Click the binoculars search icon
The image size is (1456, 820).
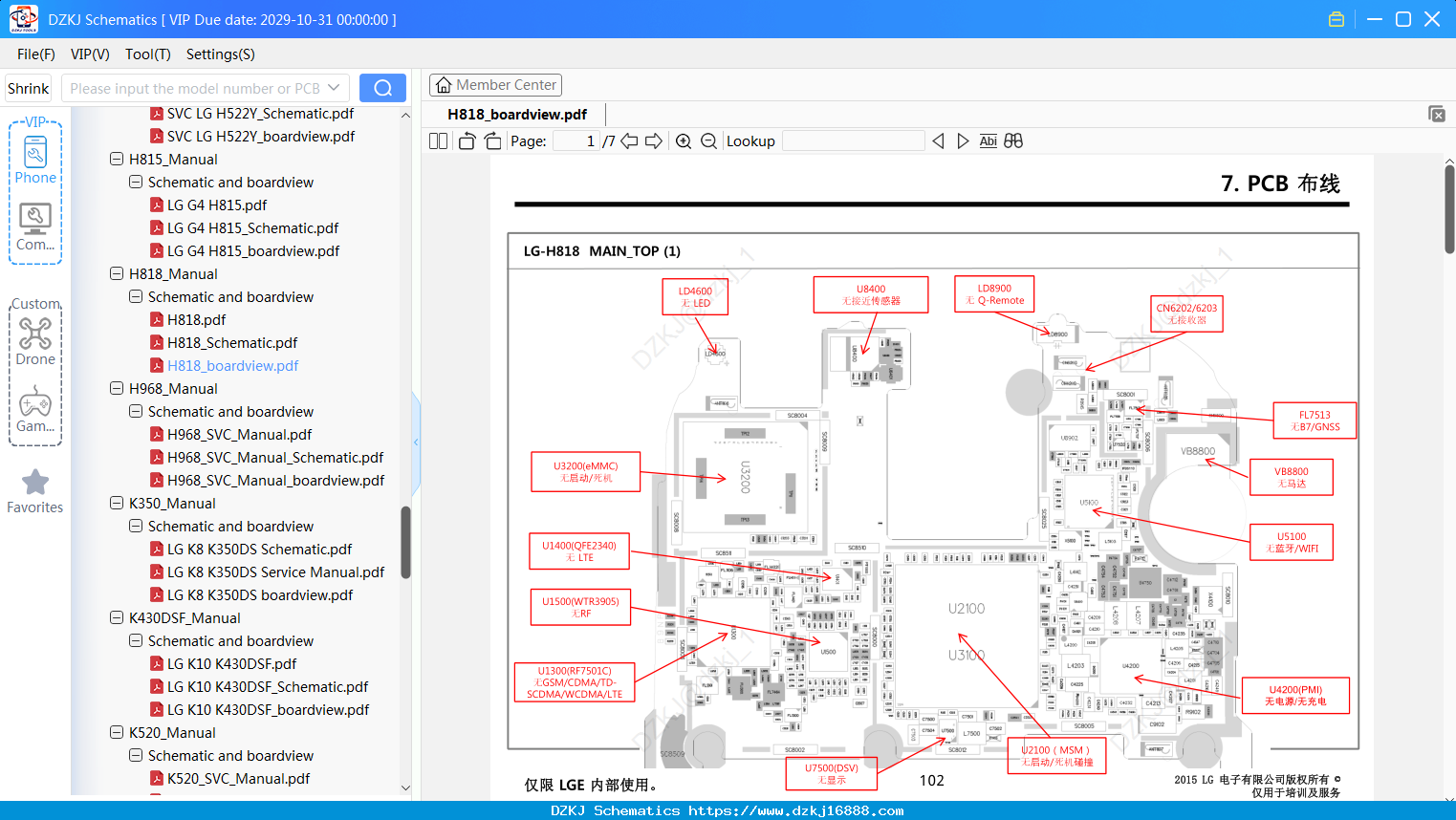click(1013, 141)
